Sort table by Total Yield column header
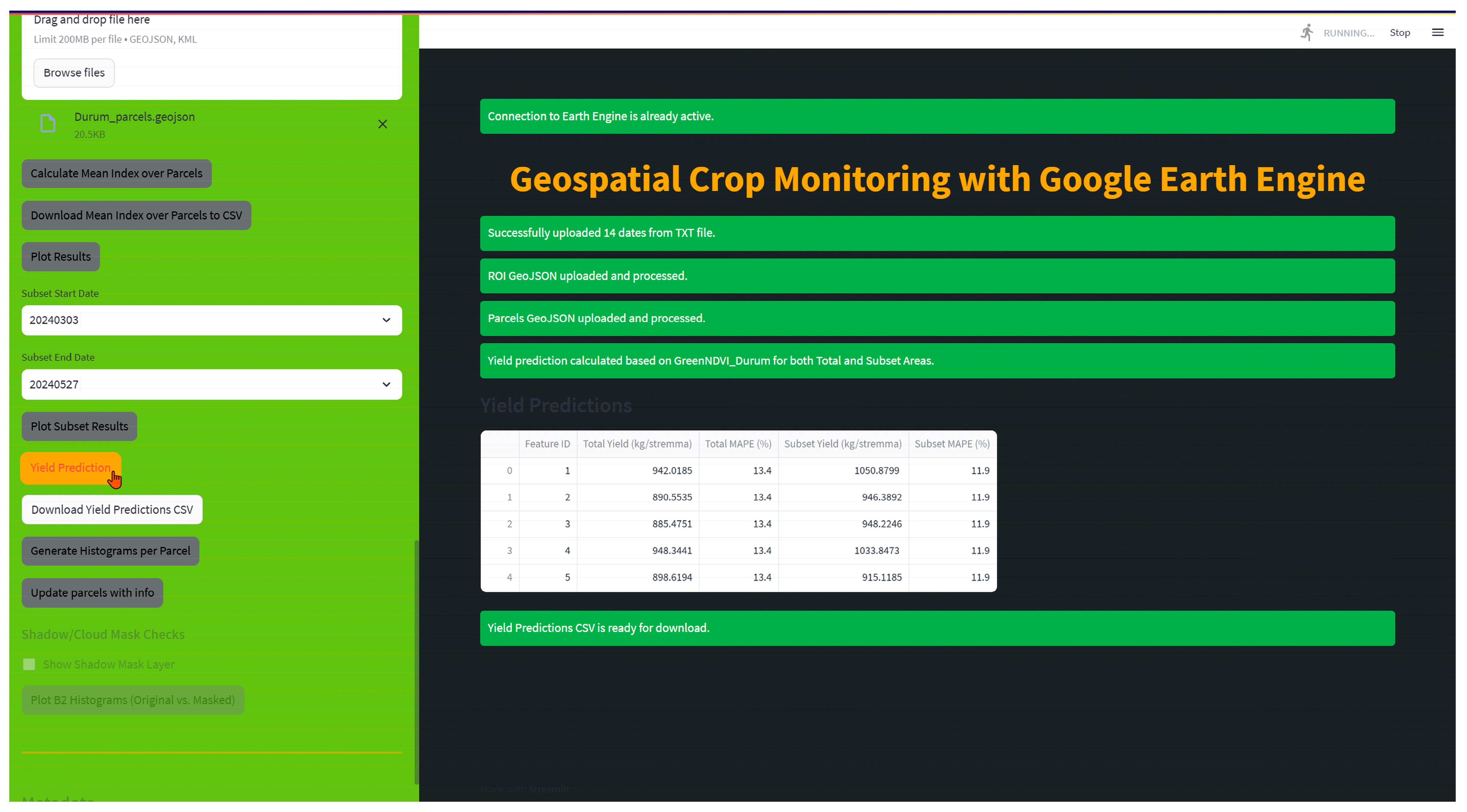 pos(637,444)
